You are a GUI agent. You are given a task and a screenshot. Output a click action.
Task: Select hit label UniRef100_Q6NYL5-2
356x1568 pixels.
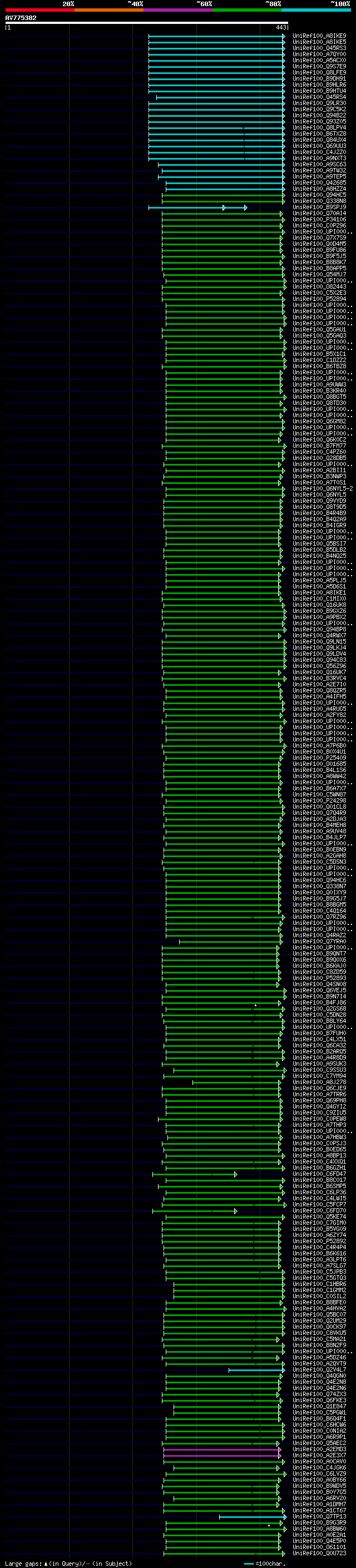323,488
